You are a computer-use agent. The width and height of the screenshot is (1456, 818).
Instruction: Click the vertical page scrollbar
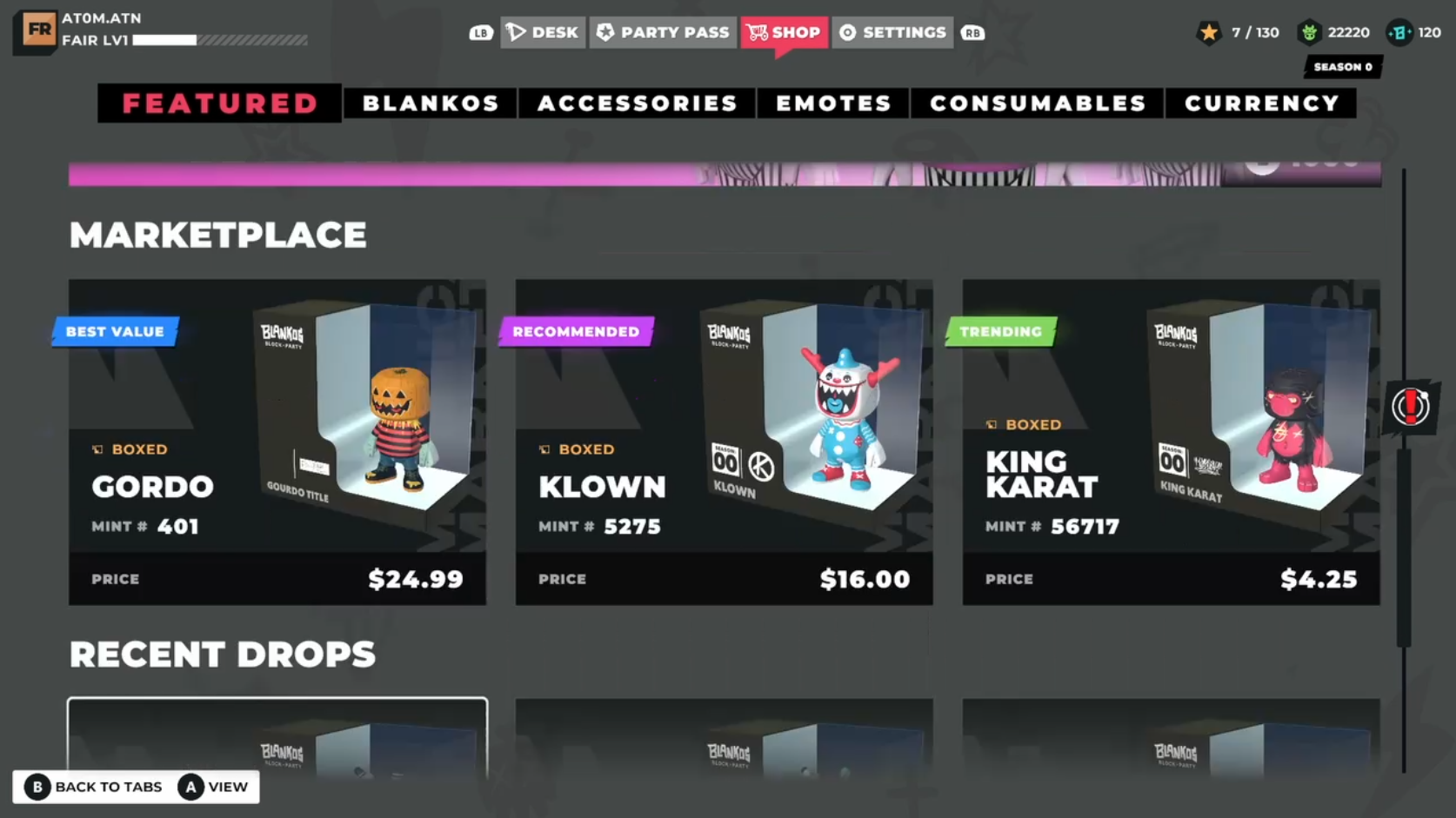(x=1403, y=469)
